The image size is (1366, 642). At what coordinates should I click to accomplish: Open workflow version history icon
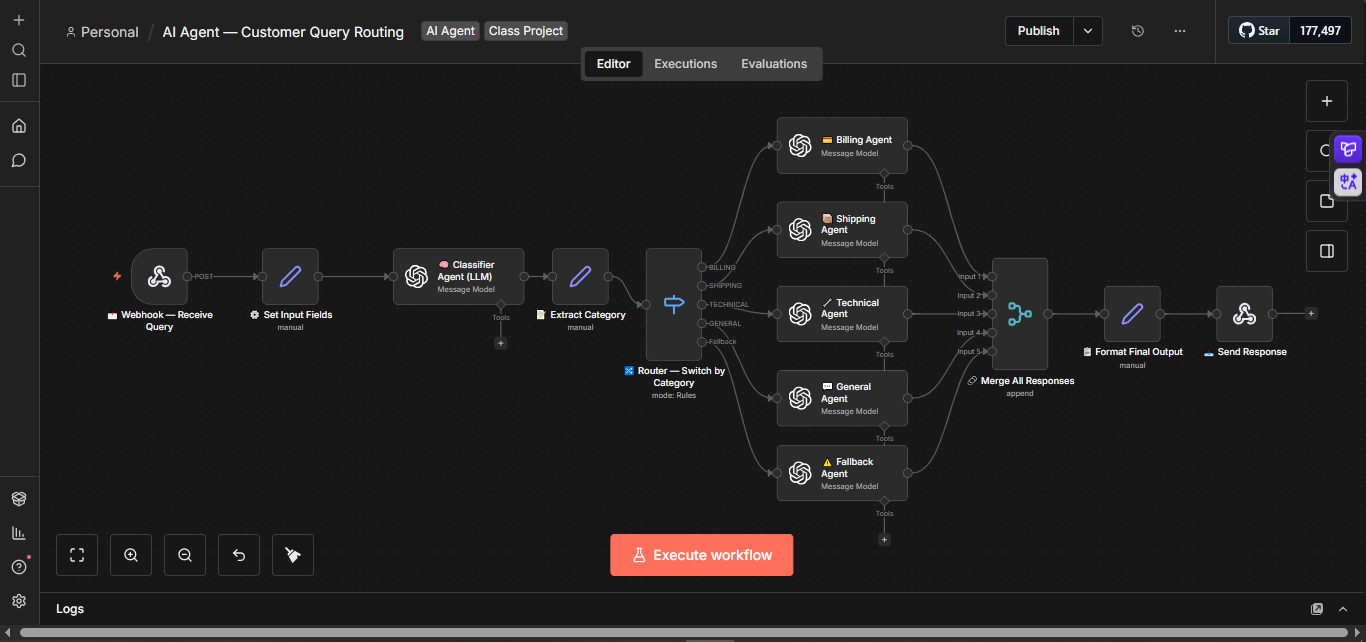[x=1138, y=31]
